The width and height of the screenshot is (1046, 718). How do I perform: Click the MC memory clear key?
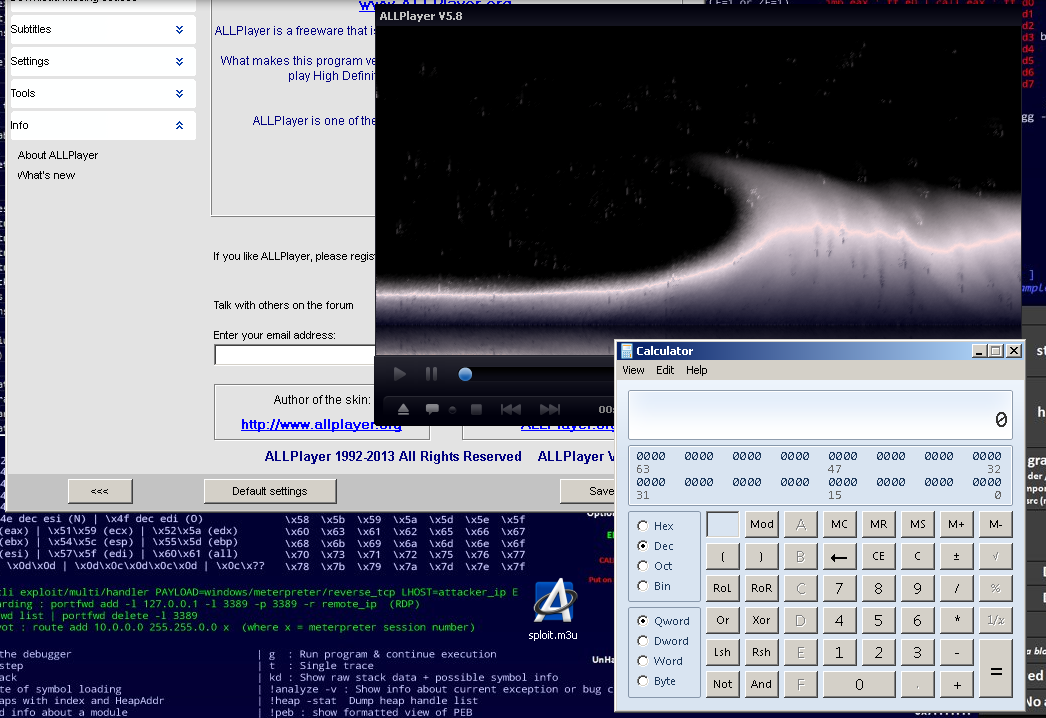(x=839, y=524)
